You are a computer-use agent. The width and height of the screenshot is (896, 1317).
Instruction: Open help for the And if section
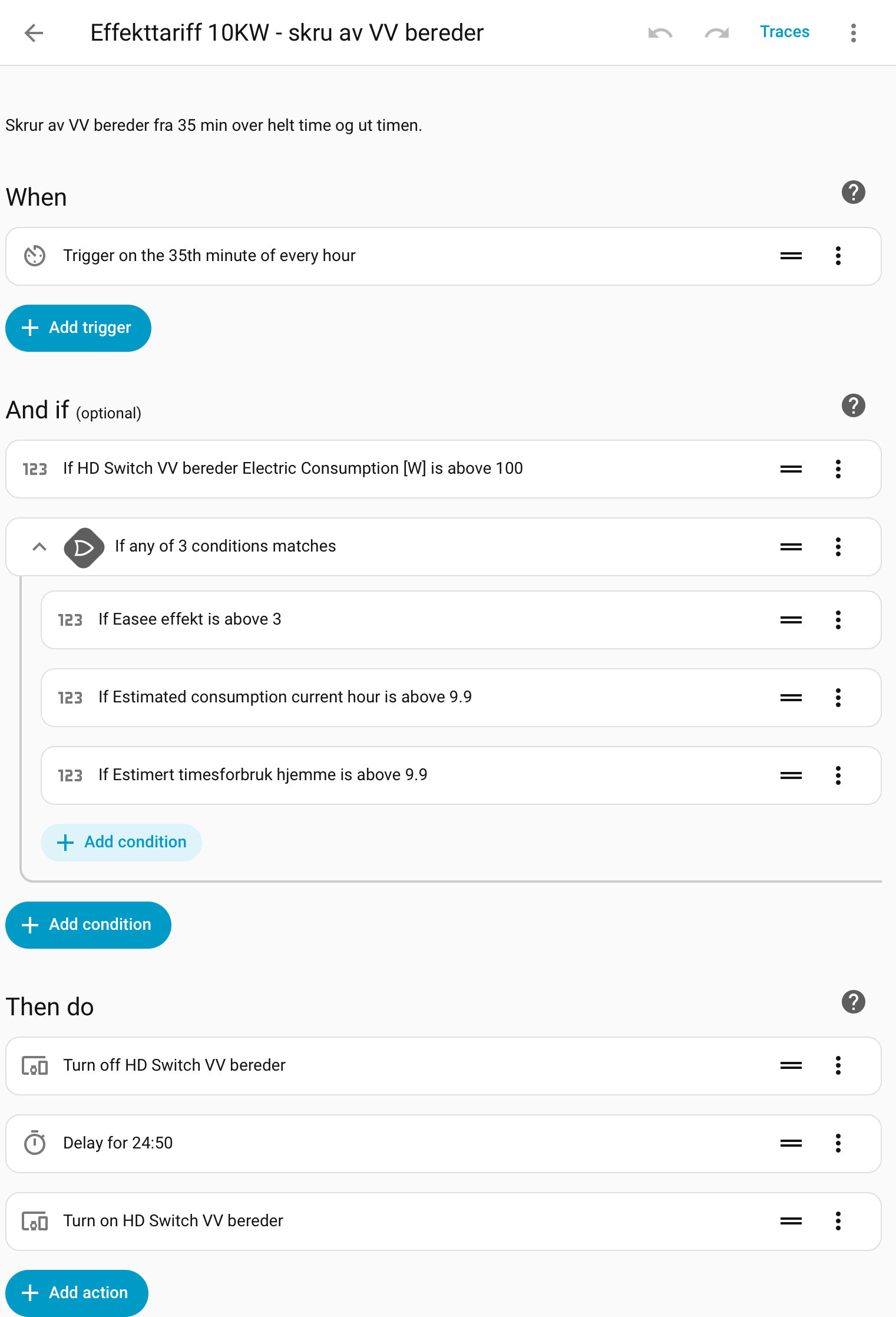click(853, 406)
